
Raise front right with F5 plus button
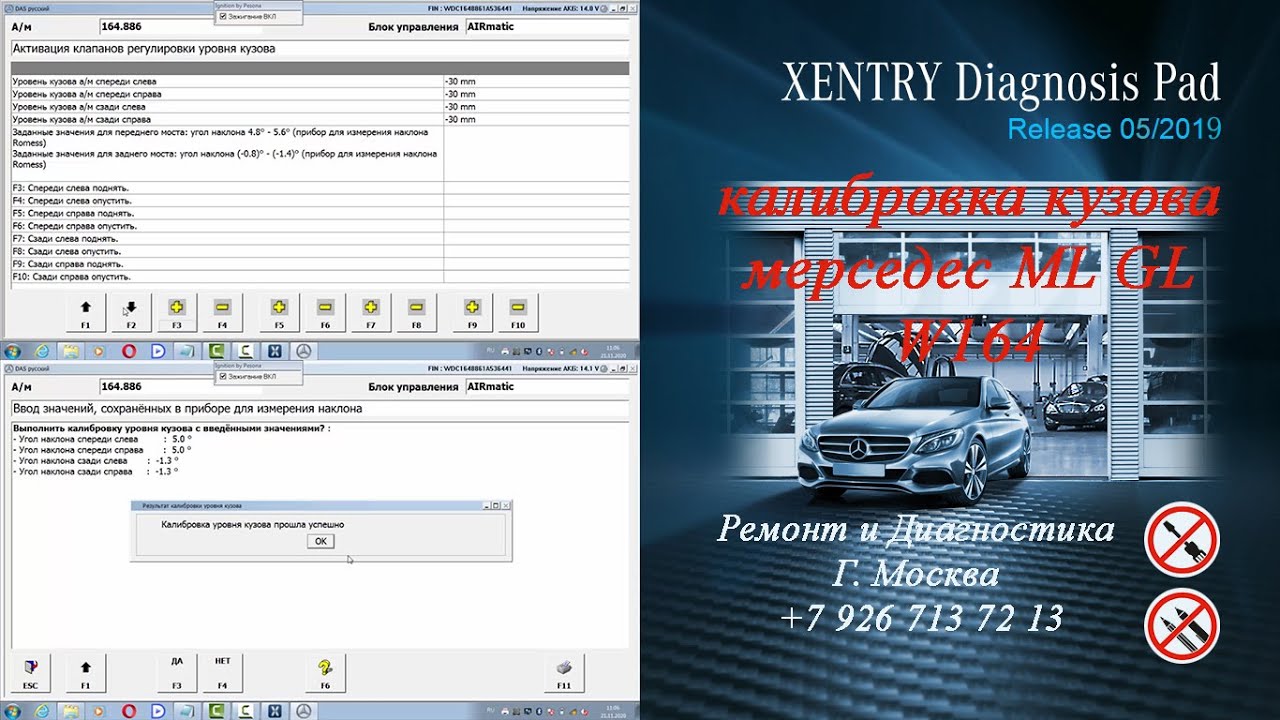pos(279,313)
